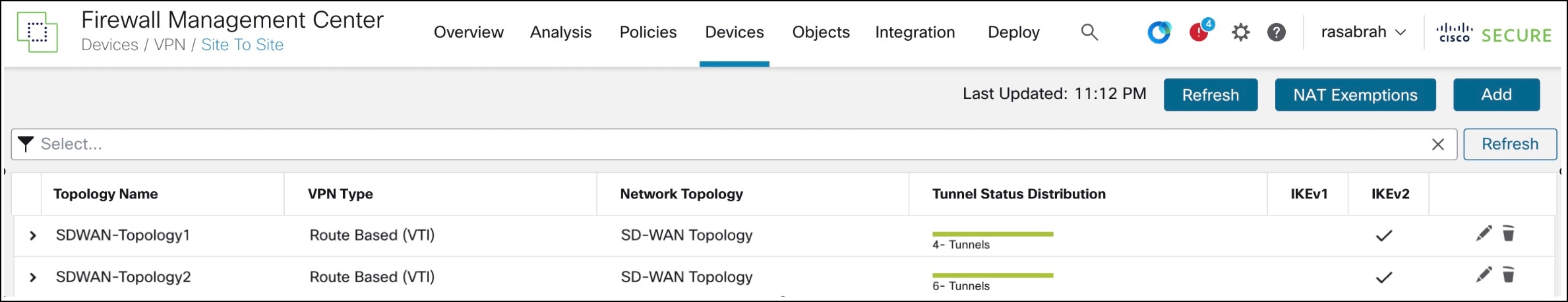The width and height of the screenshot is (1568, 302).
Task: Click the Firewall Management Center logo icon
Action: pos(37,32)
